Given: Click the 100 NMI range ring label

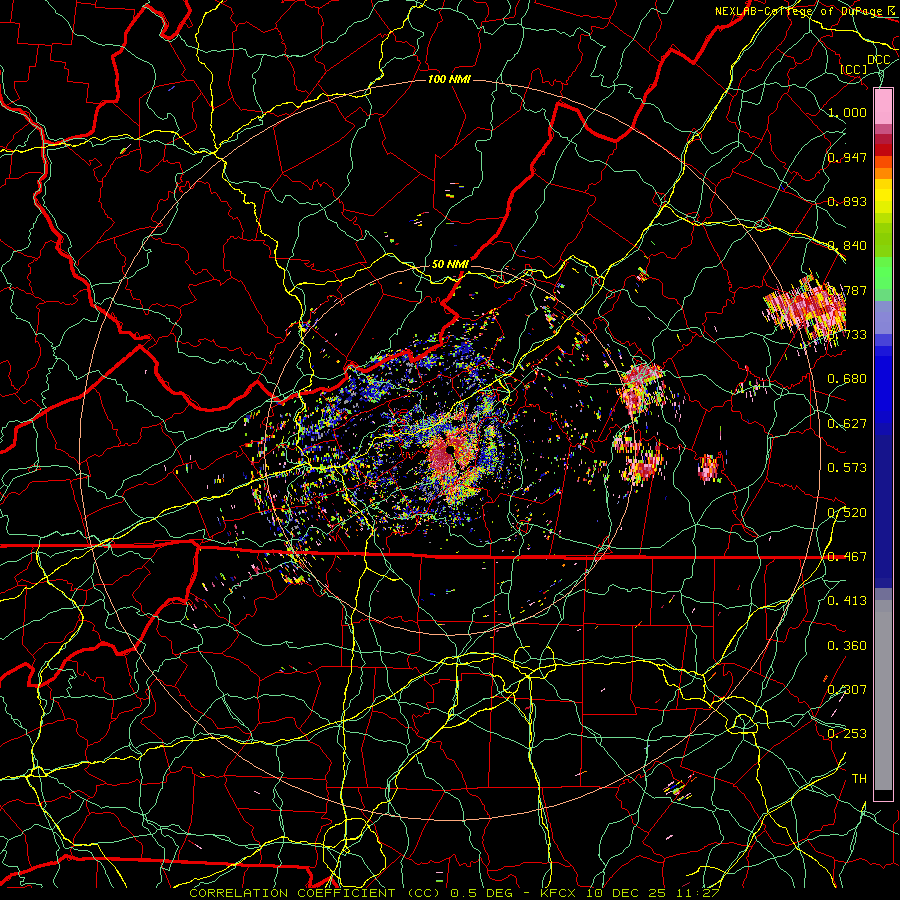Looking at the screenshot, I should [x=449, y=79].
